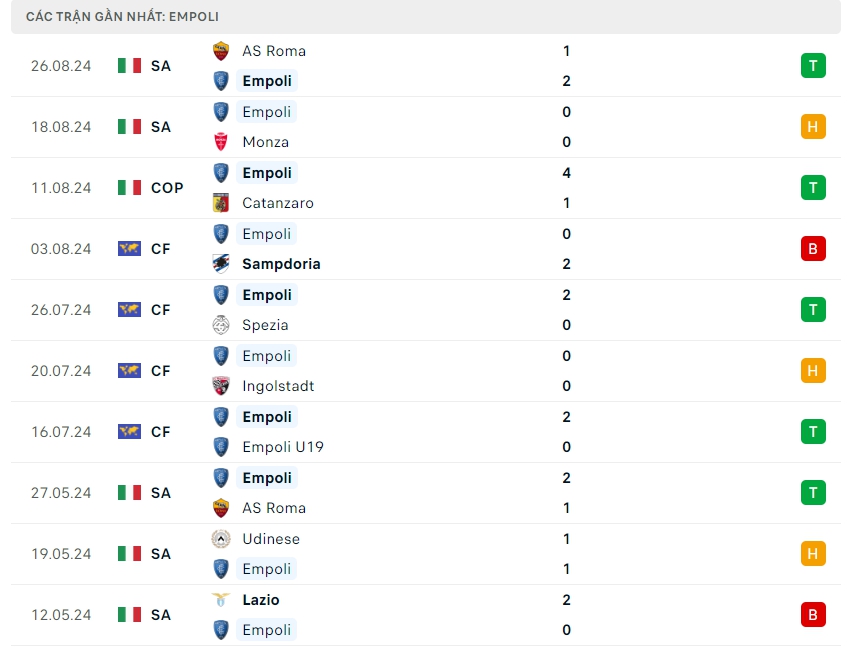Click red B badge for Lazio match

tap(813, 615)
